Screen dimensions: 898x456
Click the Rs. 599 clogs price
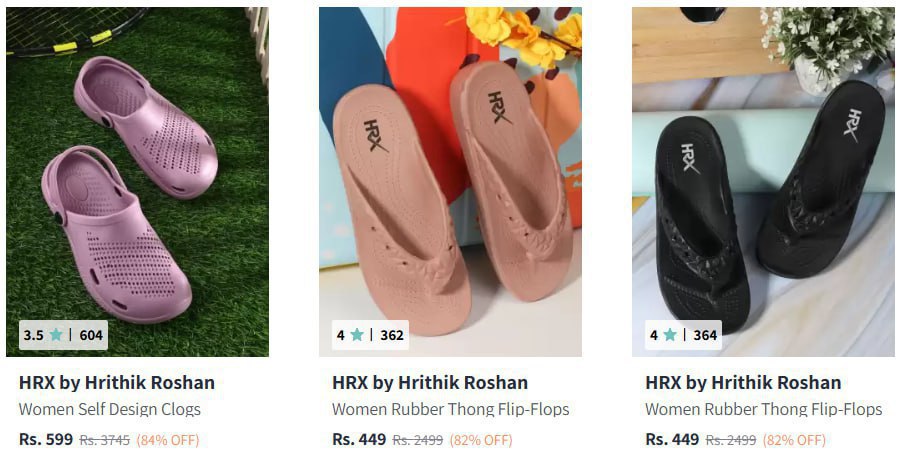pyautogui.click(x=46, y=439)
